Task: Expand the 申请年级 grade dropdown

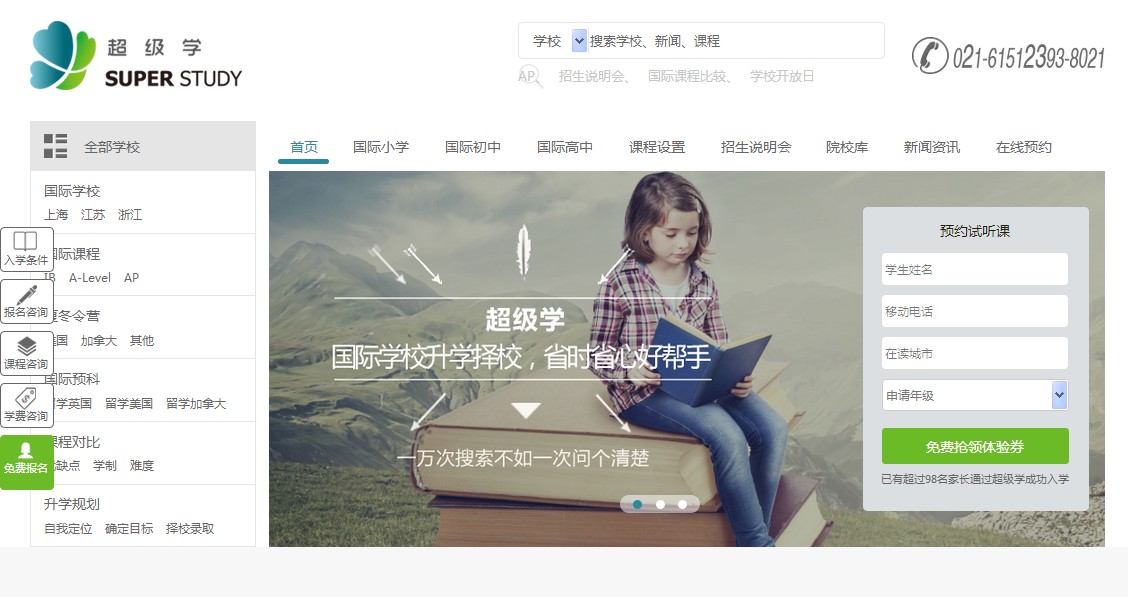Action: [1058, 395]
